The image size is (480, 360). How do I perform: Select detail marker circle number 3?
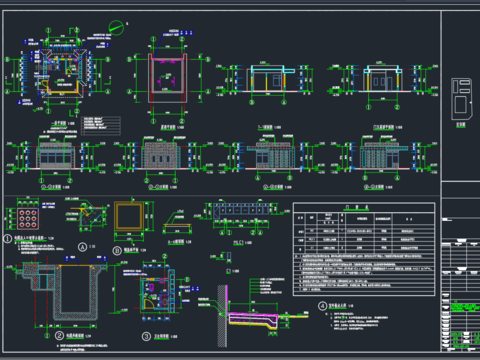147,336
